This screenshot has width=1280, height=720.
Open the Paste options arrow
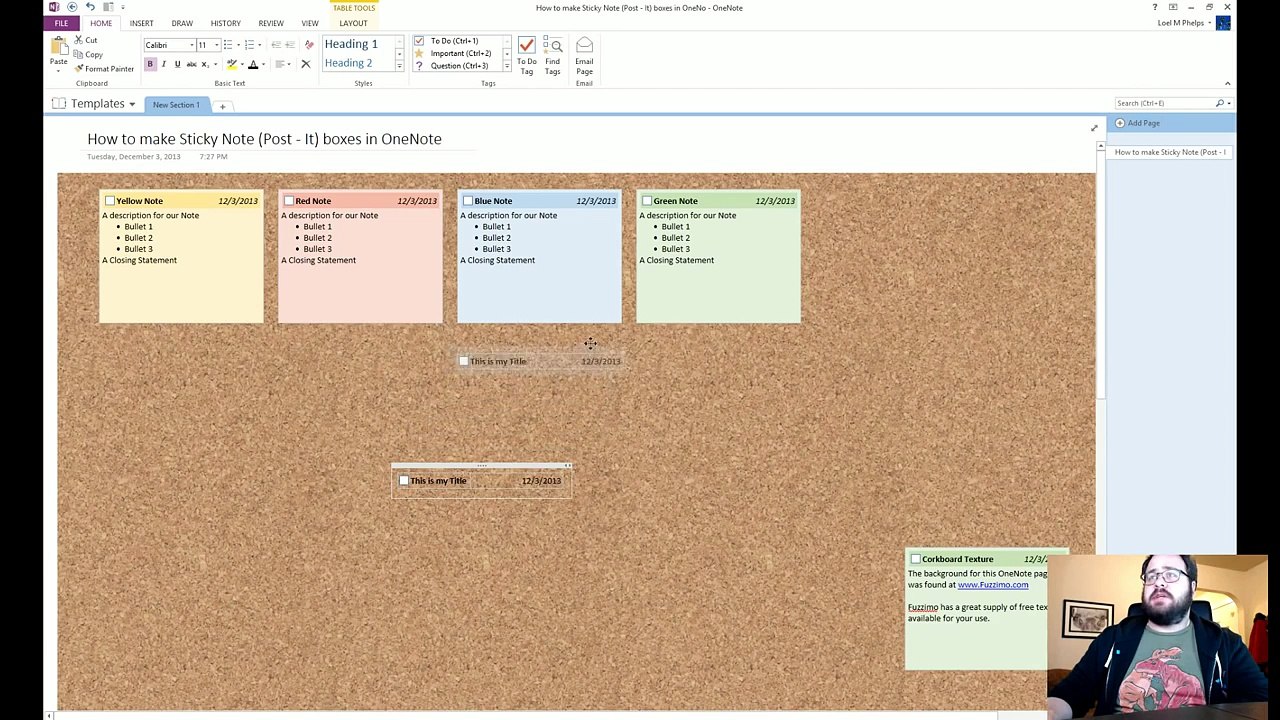(58, 70)
